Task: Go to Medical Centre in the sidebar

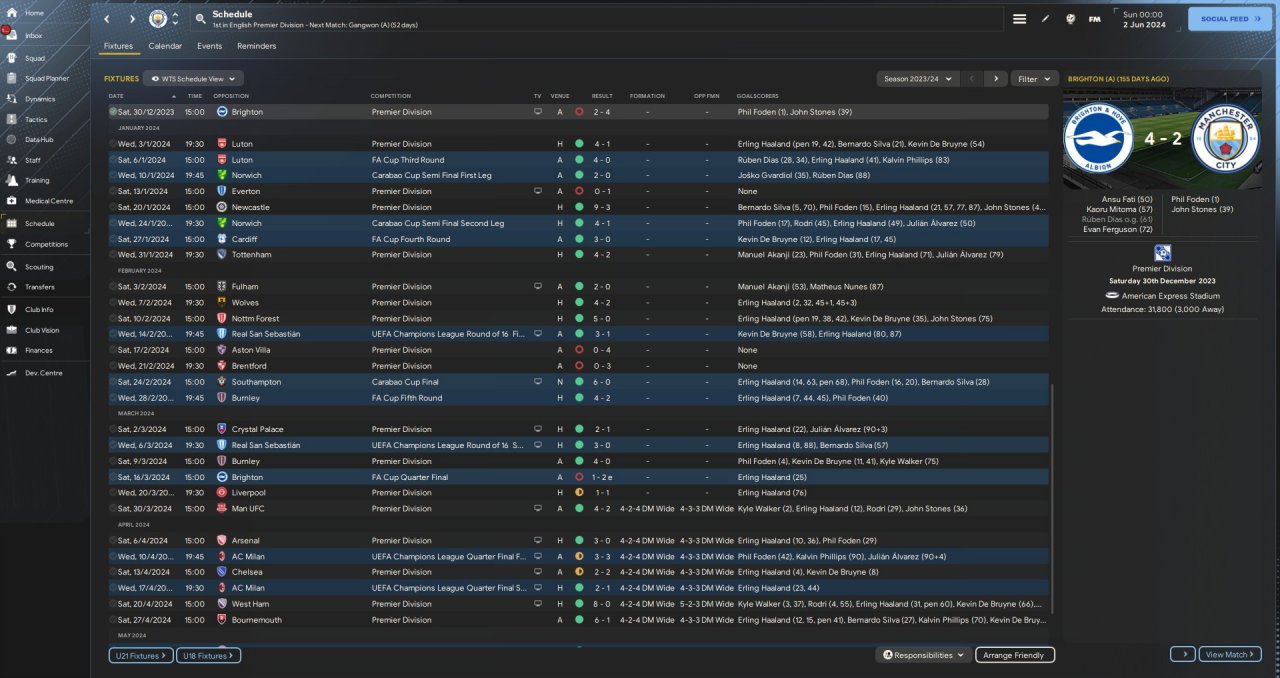Action: click(x=48, y=201)
